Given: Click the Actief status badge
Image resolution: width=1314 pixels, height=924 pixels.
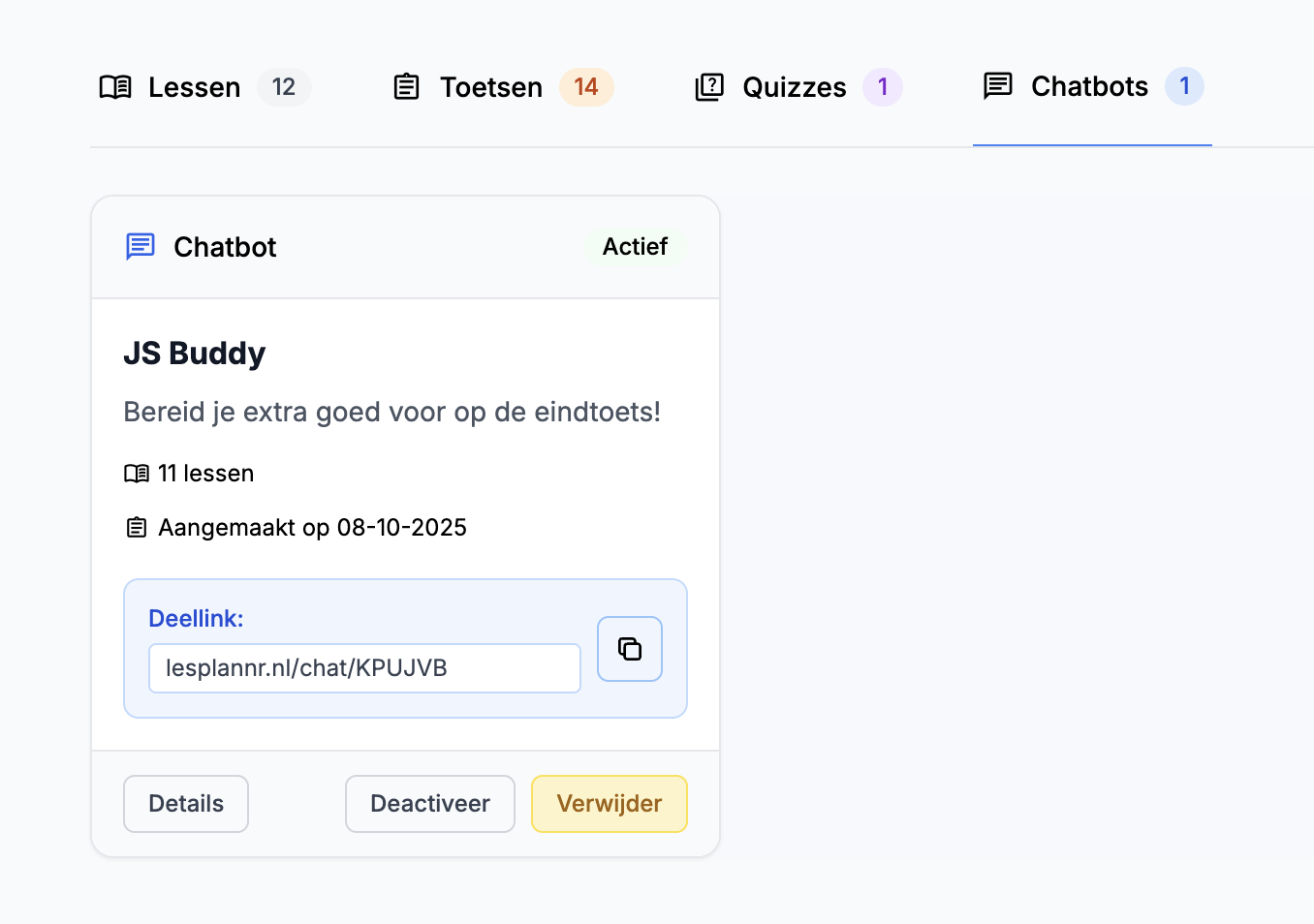Looking at the screenshot, I should click(x=635, y=247).
